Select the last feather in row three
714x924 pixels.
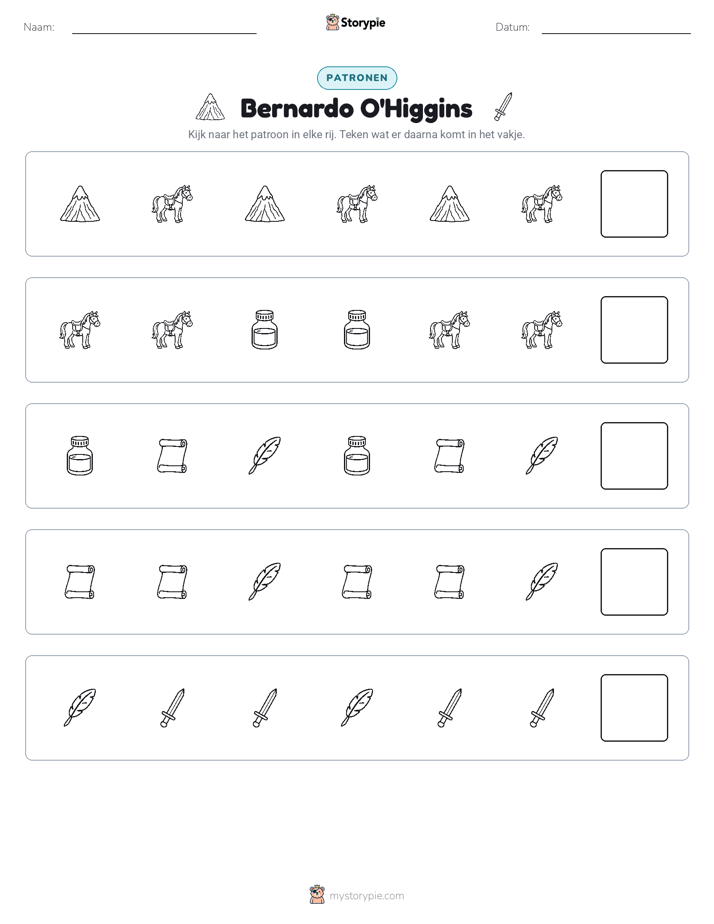tap(541, 456)
